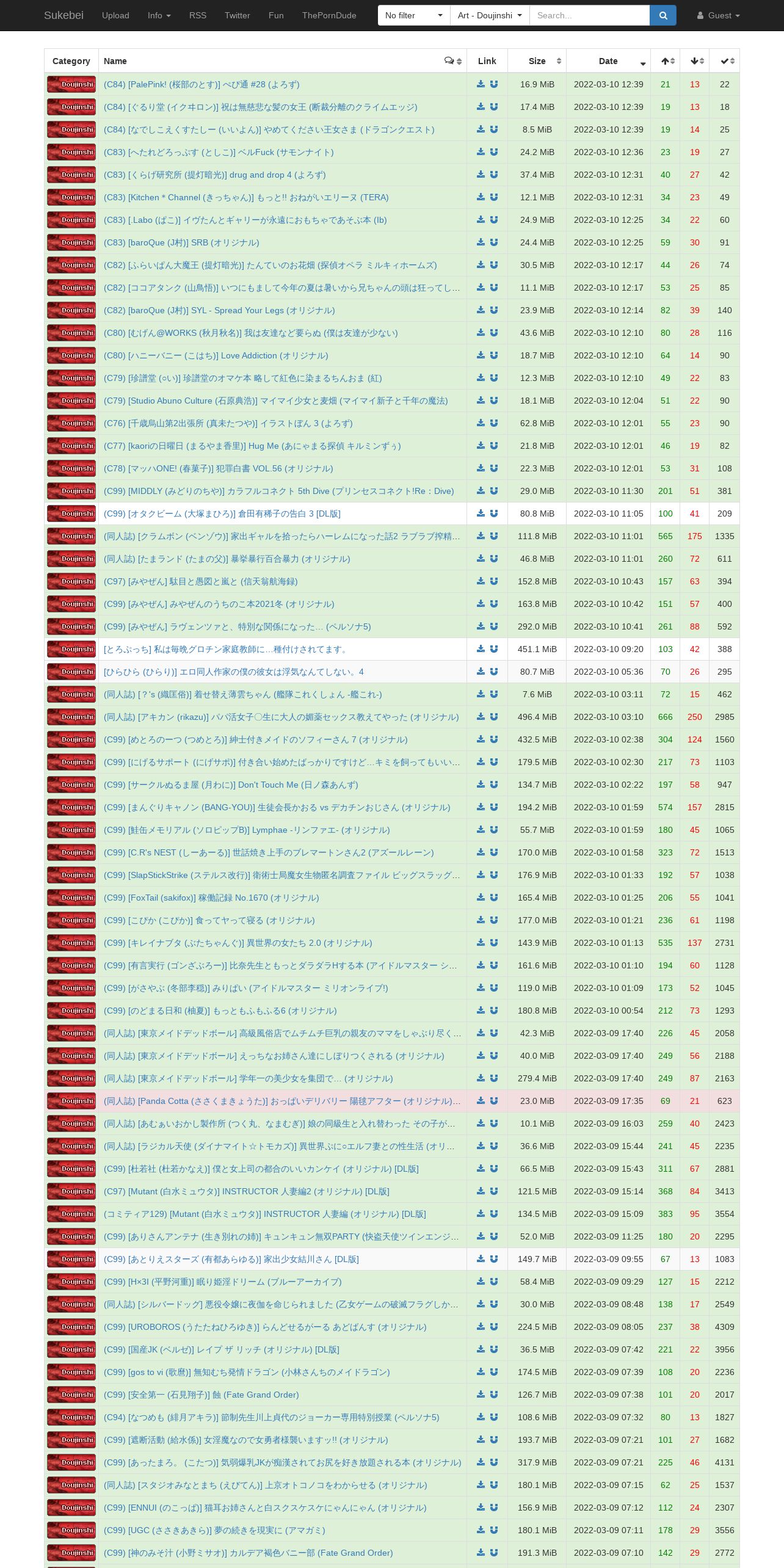Sort by leechers using the down-arrow header

695,61
